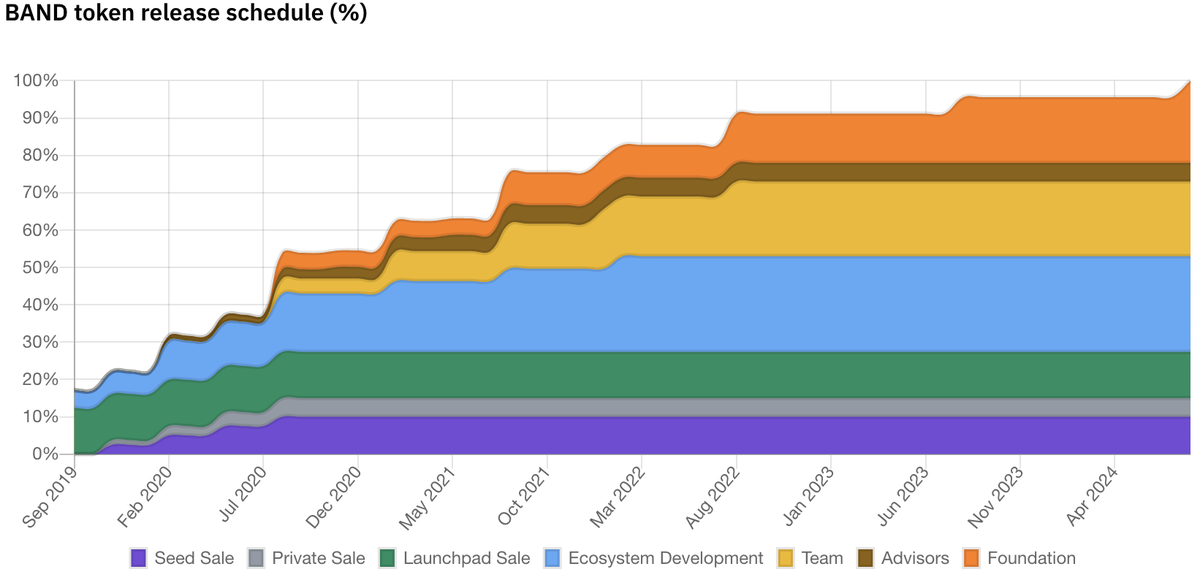Click the orange Foundation legend swatch
This screenshot has width=1200, height=580.
[x=973, y=558]
